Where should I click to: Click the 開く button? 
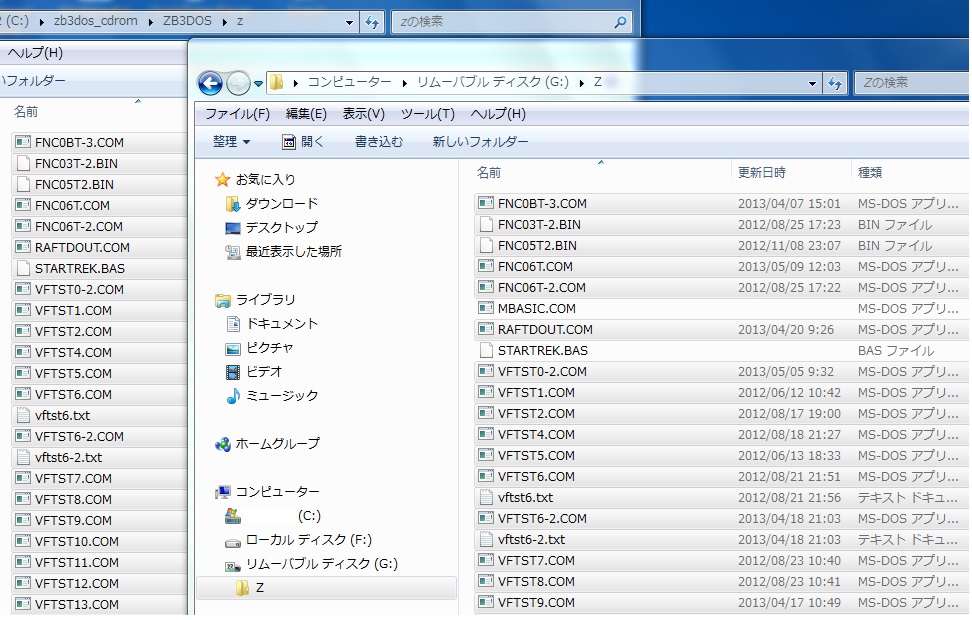pos(303,142)
